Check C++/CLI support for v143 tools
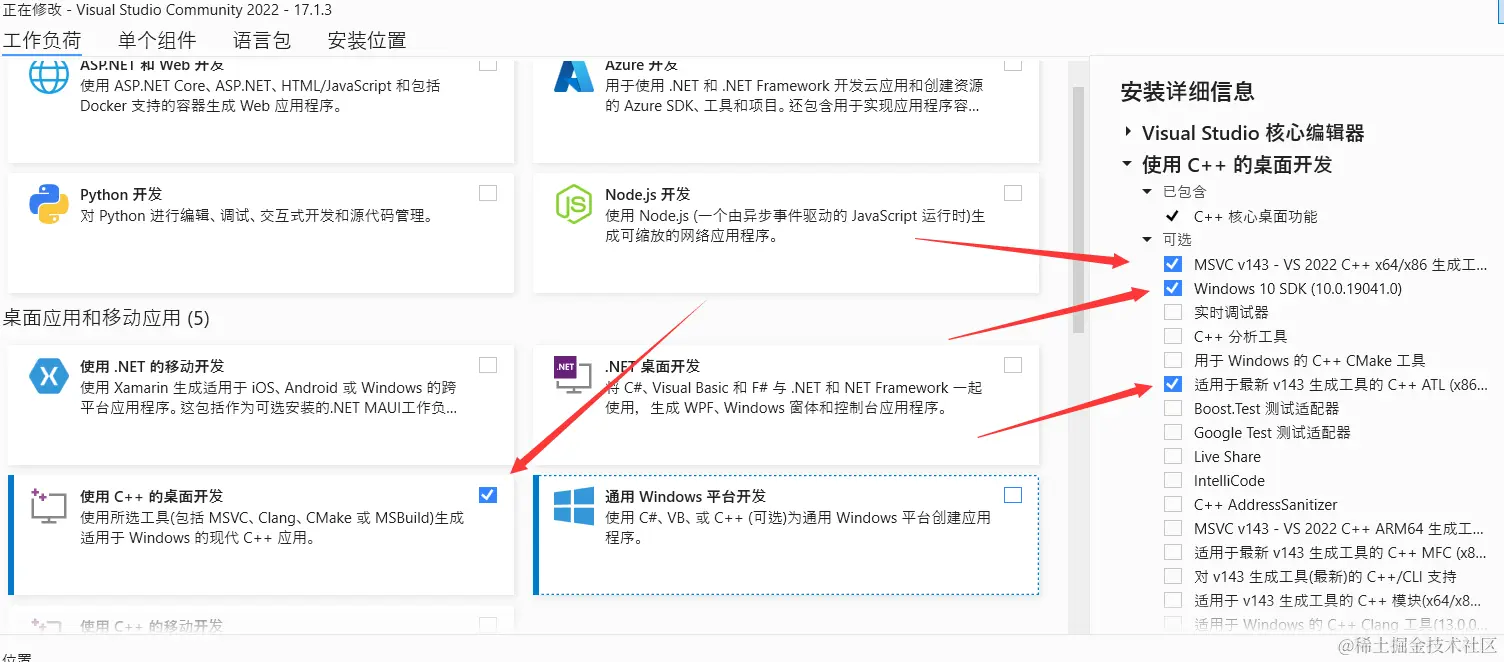The image size is (1504, 662). click(x=1173, y=576)
